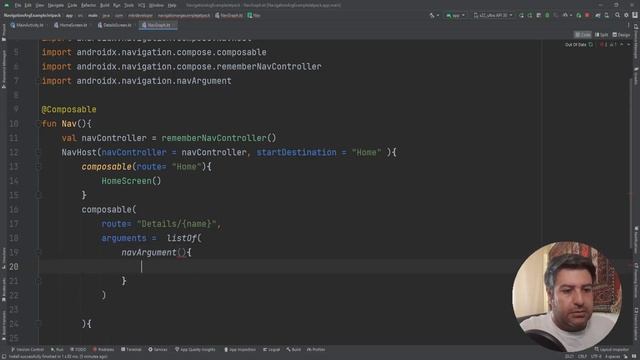
Task: Open the File menu
Action: click(18, 5)
